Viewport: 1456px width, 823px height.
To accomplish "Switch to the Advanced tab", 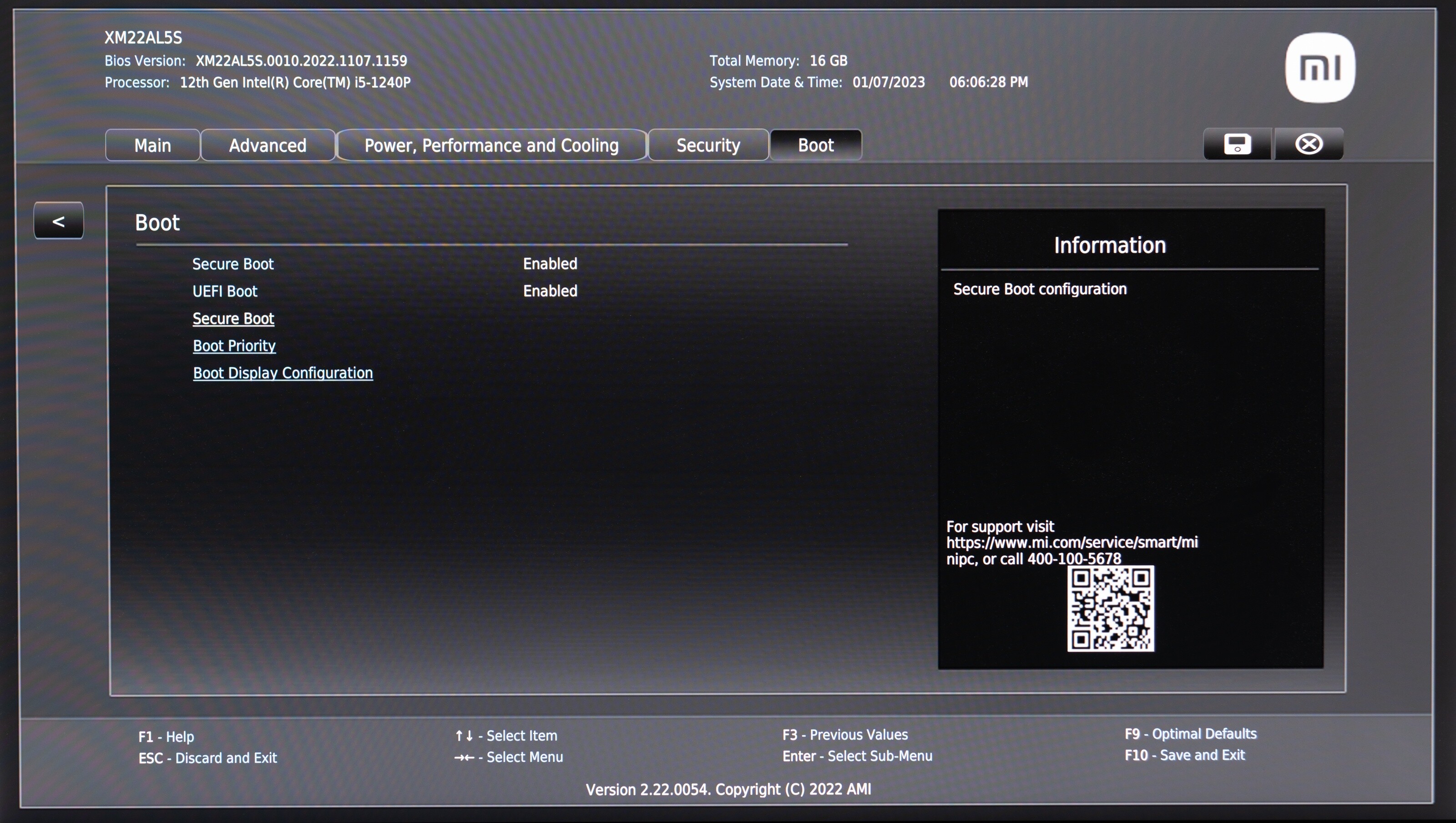I will coord(268,145).
